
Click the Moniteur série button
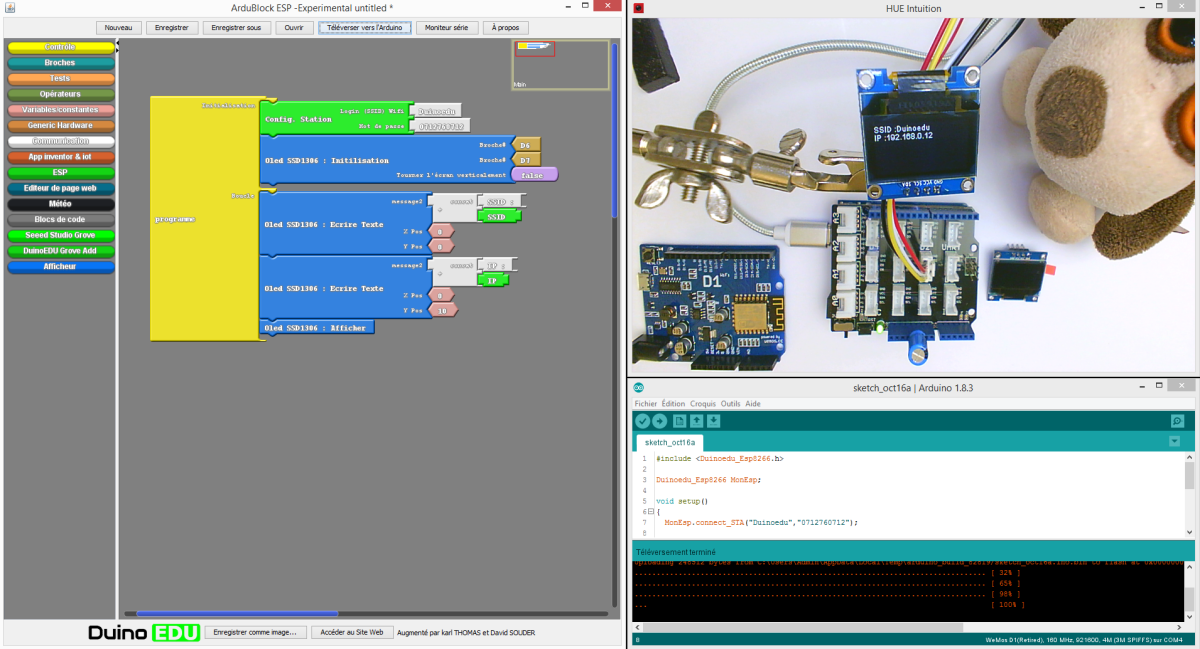(446, 28)
